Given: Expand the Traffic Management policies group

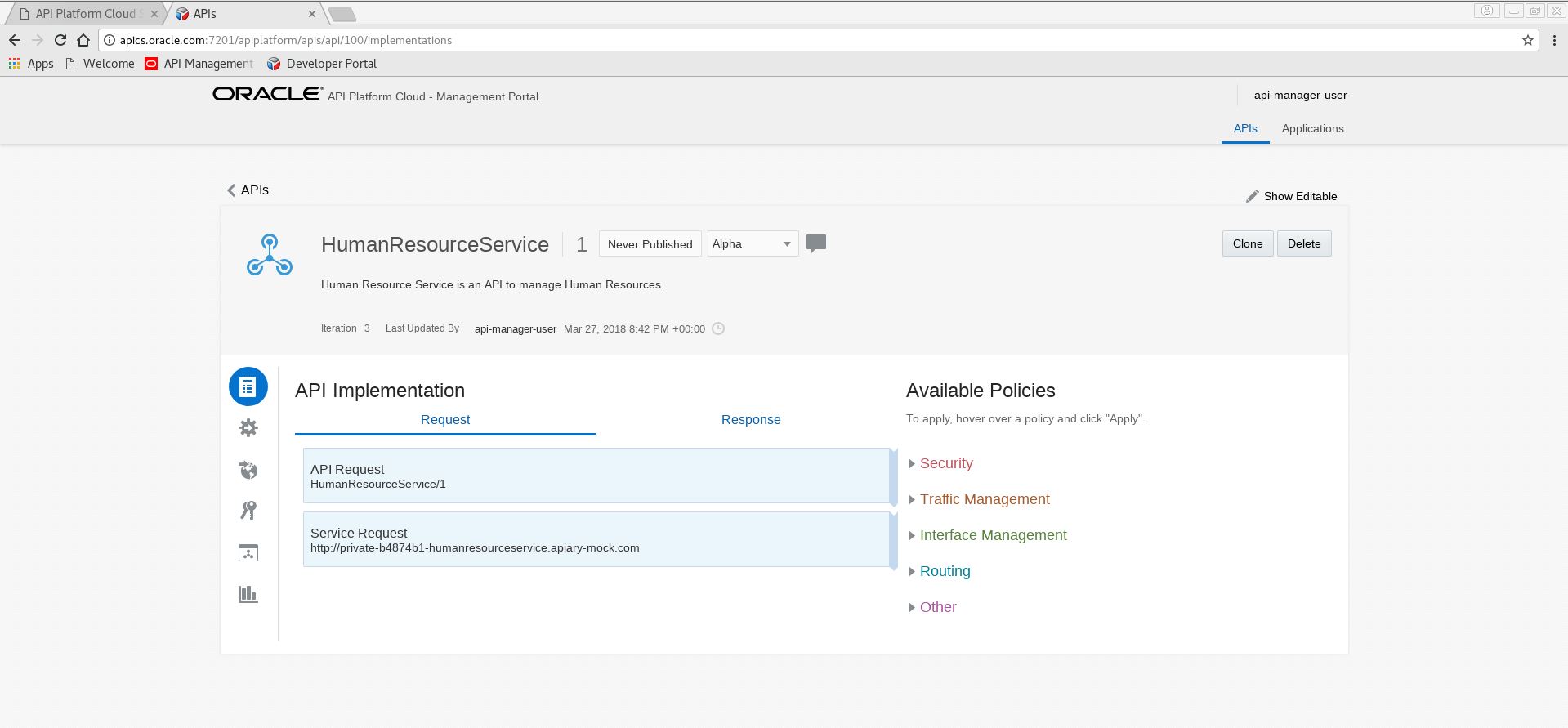Looking at the screenshot, I should [984, 499].
